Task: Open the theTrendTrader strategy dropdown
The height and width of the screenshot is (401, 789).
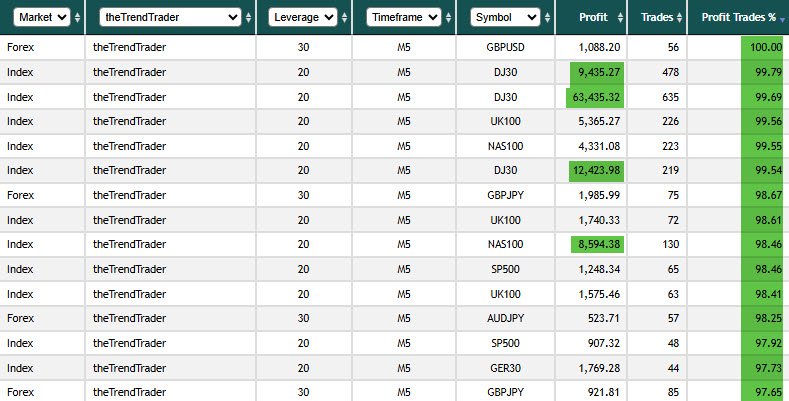Action: [x=171, y=17]
